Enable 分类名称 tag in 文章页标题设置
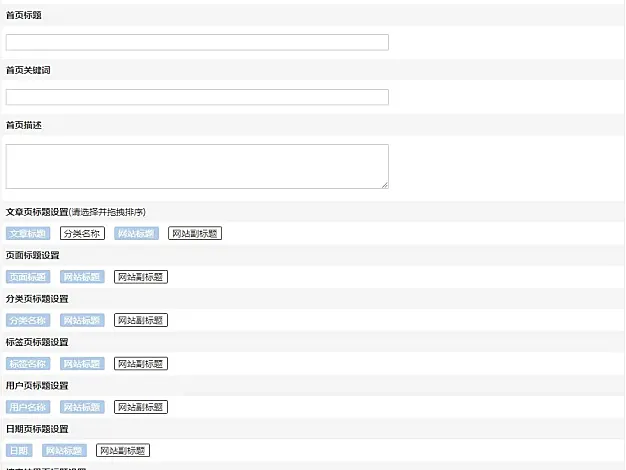This screenshot has width=626, height=470. (x=82, y=233)
